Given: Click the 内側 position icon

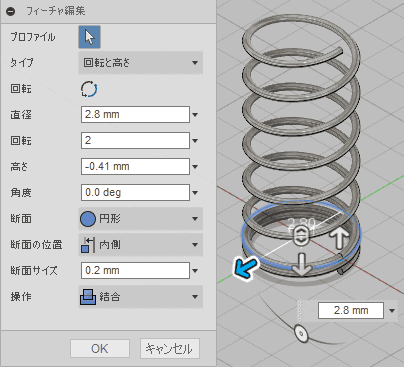Looking at the screenshot, I should click(x=88, y=245).
